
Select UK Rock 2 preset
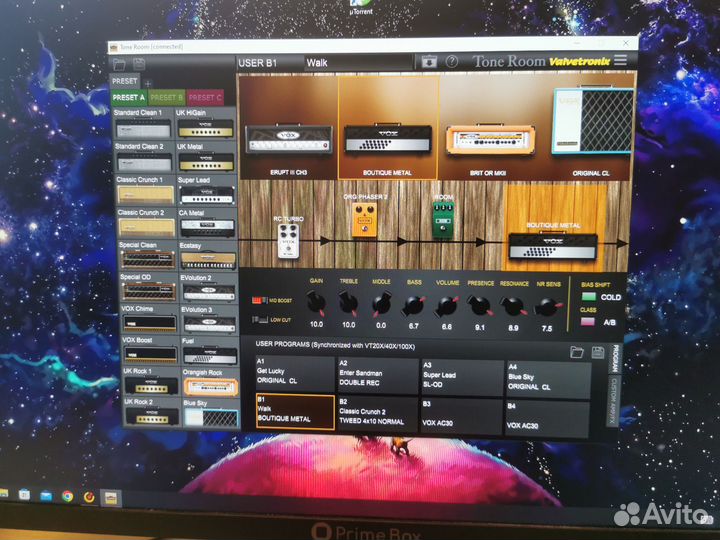click(x=152, y=412)
